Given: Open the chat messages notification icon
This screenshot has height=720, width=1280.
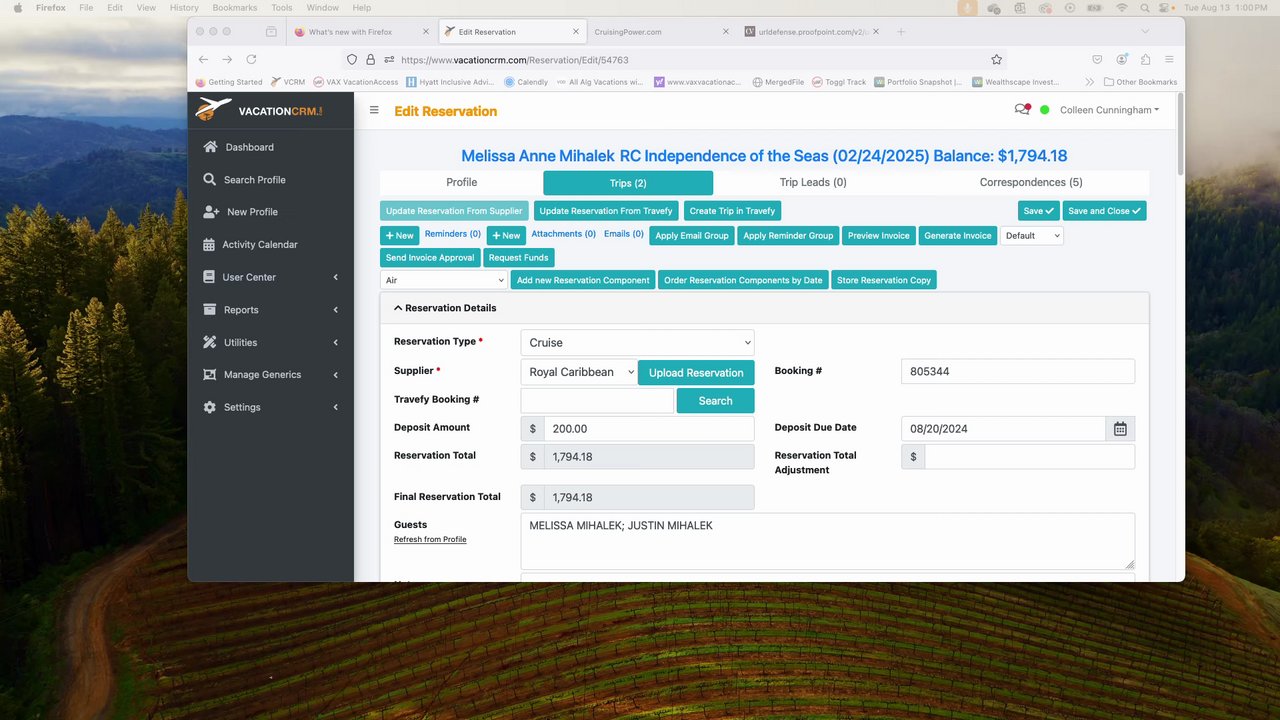Looking at the screenshot, I should tap(1022, 109).
